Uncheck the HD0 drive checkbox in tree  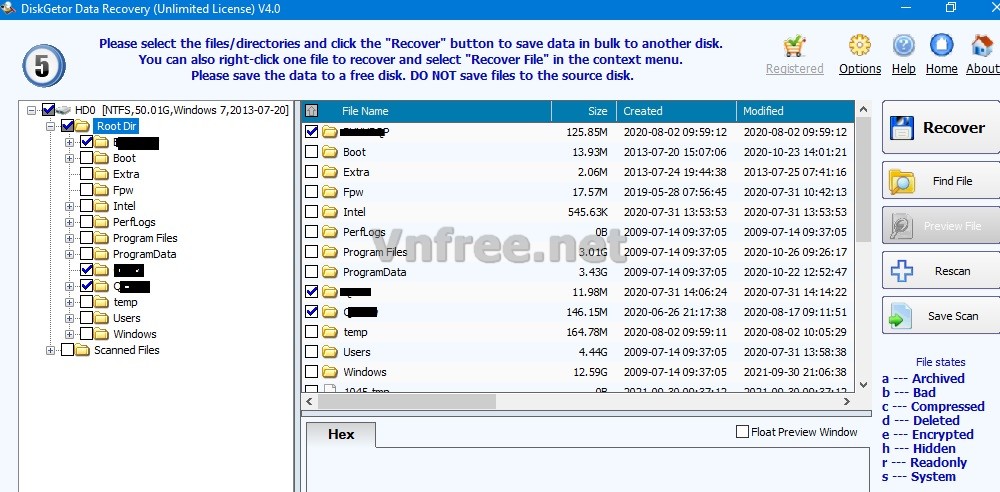tap(48, 110)
